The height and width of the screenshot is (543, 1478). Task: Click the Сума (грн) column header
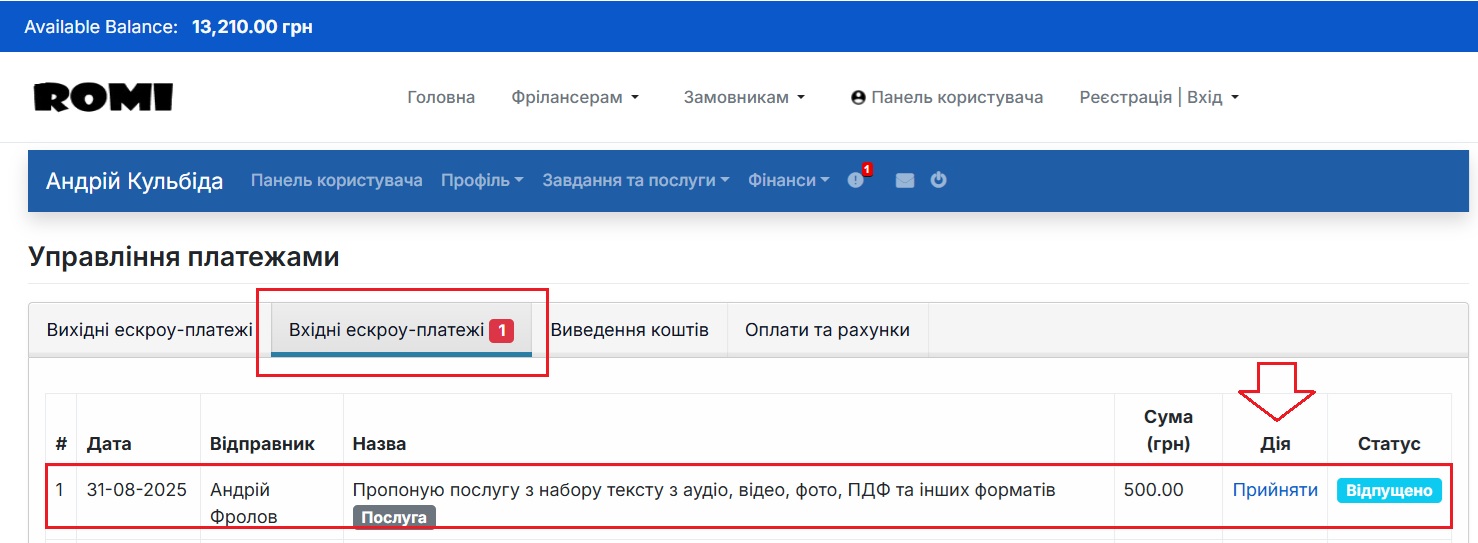click(x=1168, y=430)
